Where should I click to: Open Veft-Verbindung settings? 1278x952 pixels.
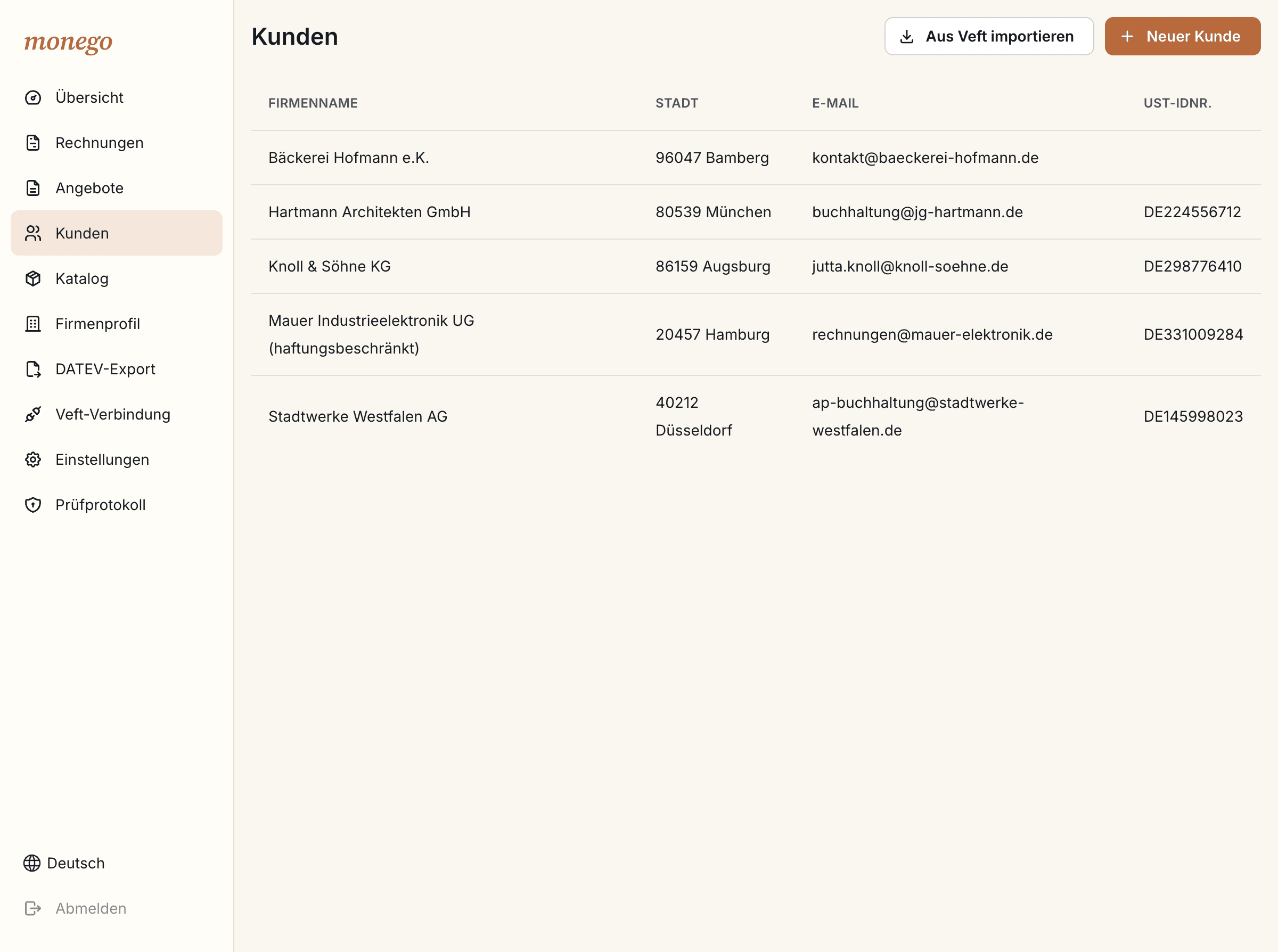pos(117,414)
